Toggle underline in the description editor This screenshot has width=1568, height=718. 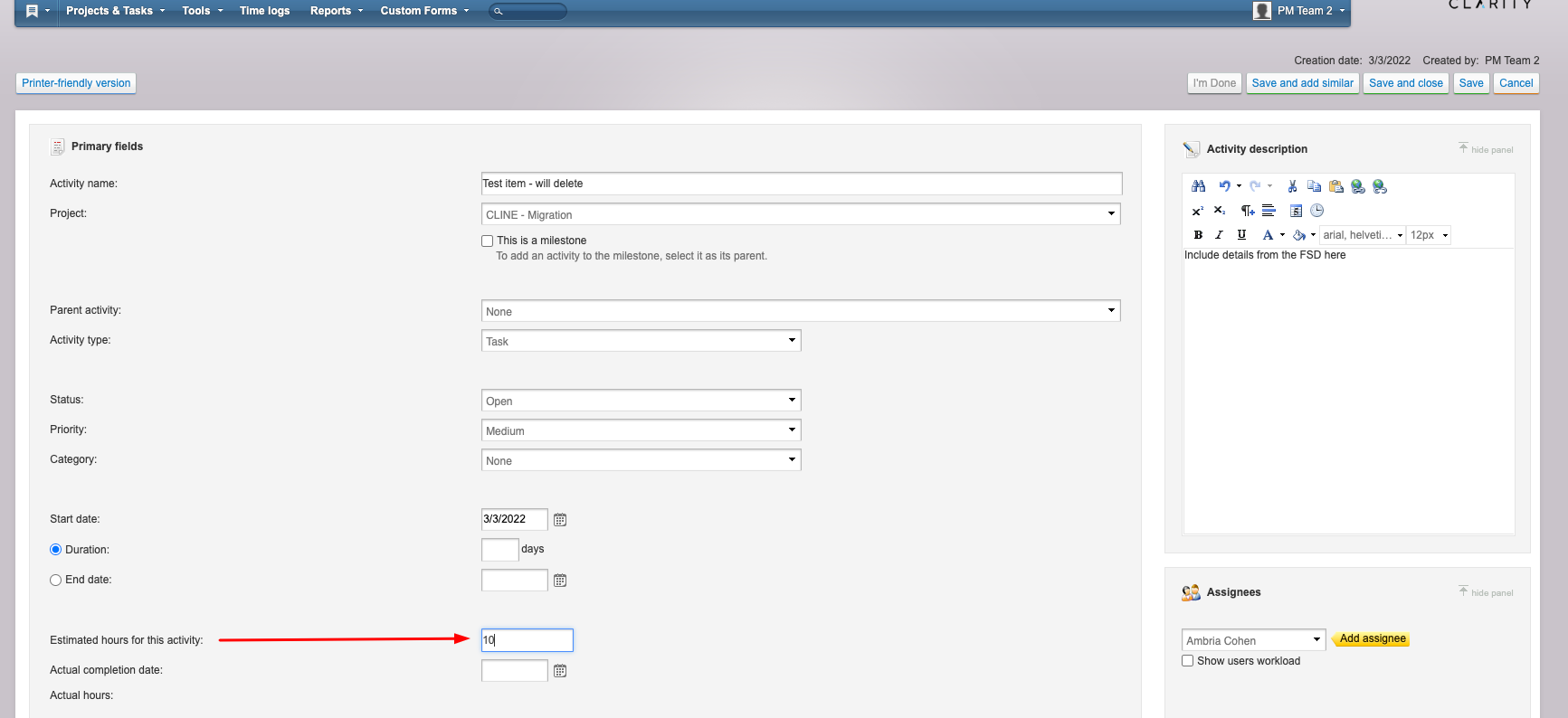coord(1241,235)
